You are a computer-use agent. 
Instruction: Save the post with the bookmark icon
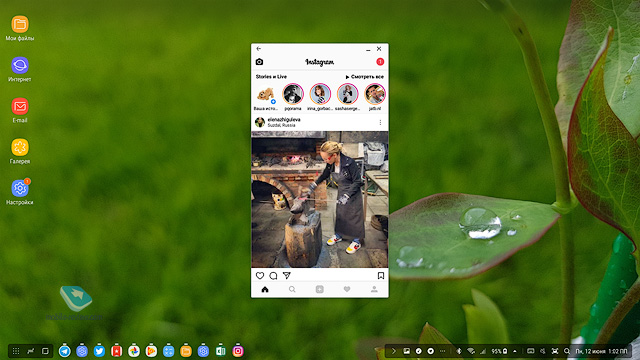point(380,276)
